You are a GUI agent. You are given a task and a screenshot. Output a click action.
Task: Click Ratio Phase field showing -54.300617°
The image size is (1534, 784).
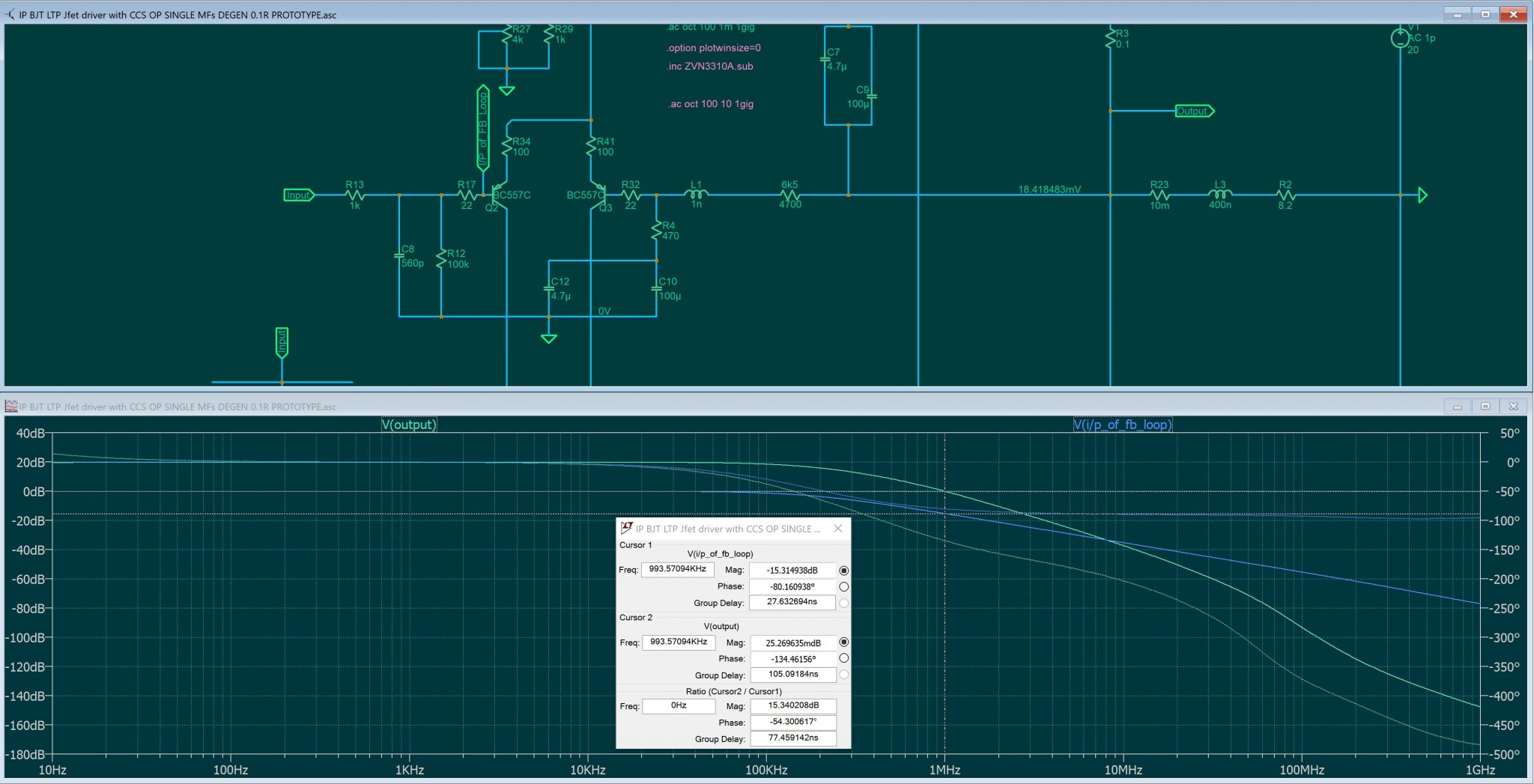pyautogui.click(x=793, y=722)
